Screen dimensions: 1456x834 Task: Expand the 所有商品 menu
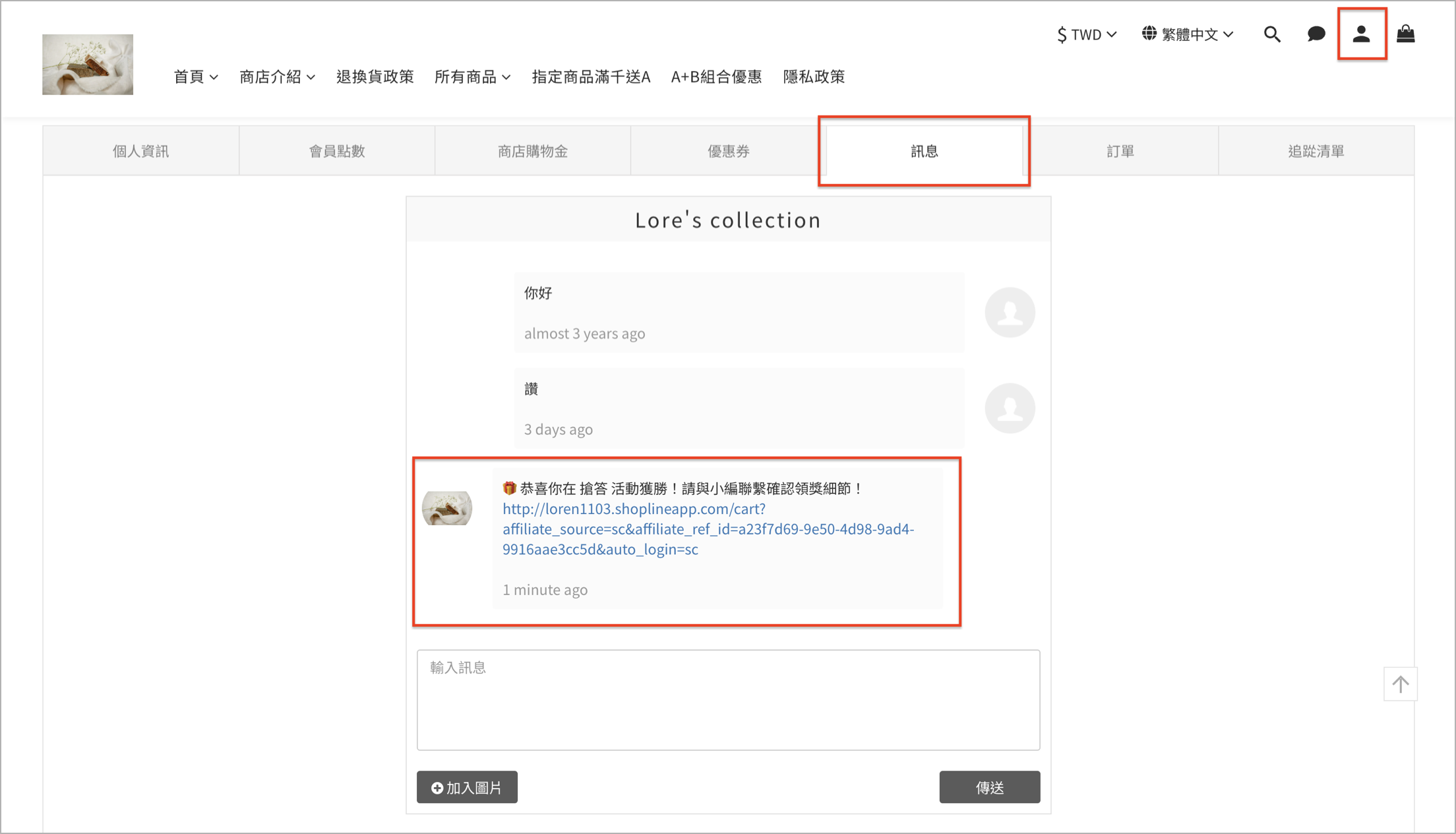472,77
